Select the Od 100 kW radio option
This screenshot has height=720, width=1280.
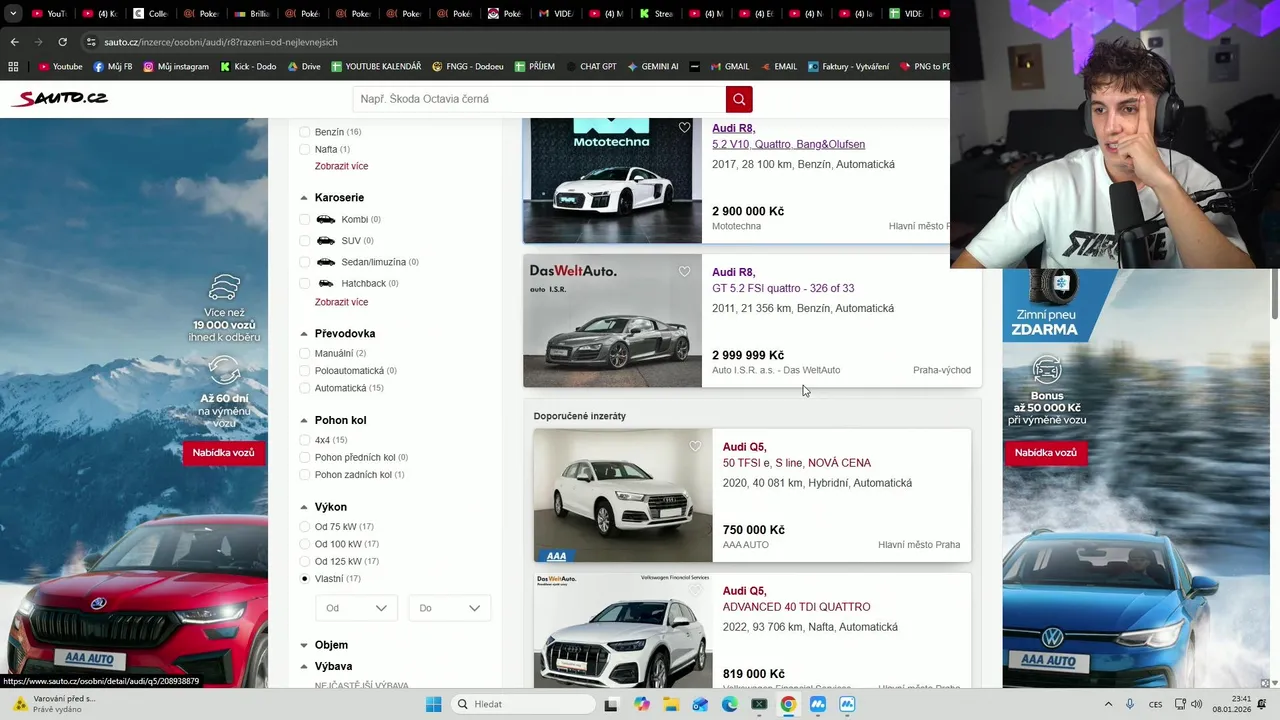click(305, 544)
